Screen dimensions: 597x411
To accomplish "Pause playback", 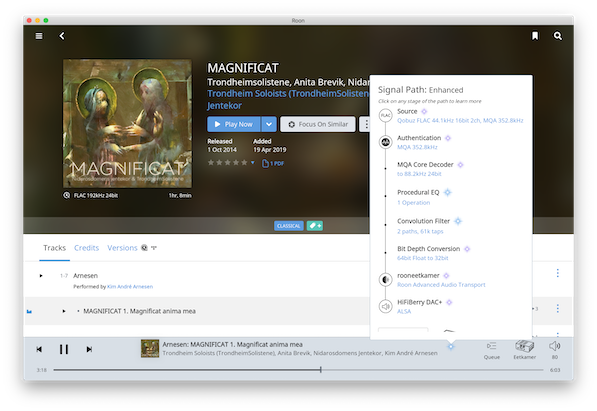I will pyautogui.click(x=64, y=349).
